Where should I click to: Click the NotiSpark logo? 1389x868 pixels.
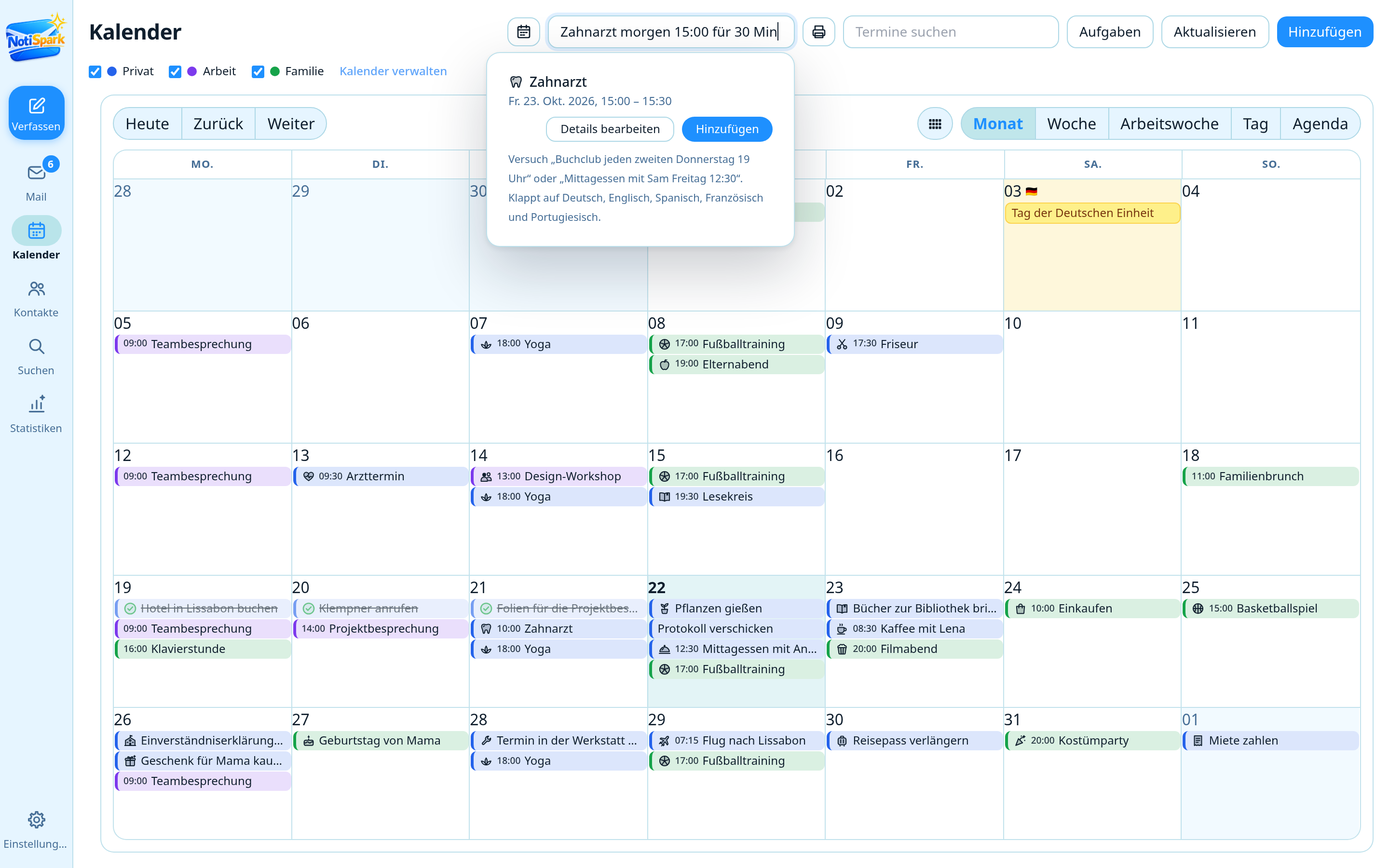pyautogui.click(x=36, y=38)
